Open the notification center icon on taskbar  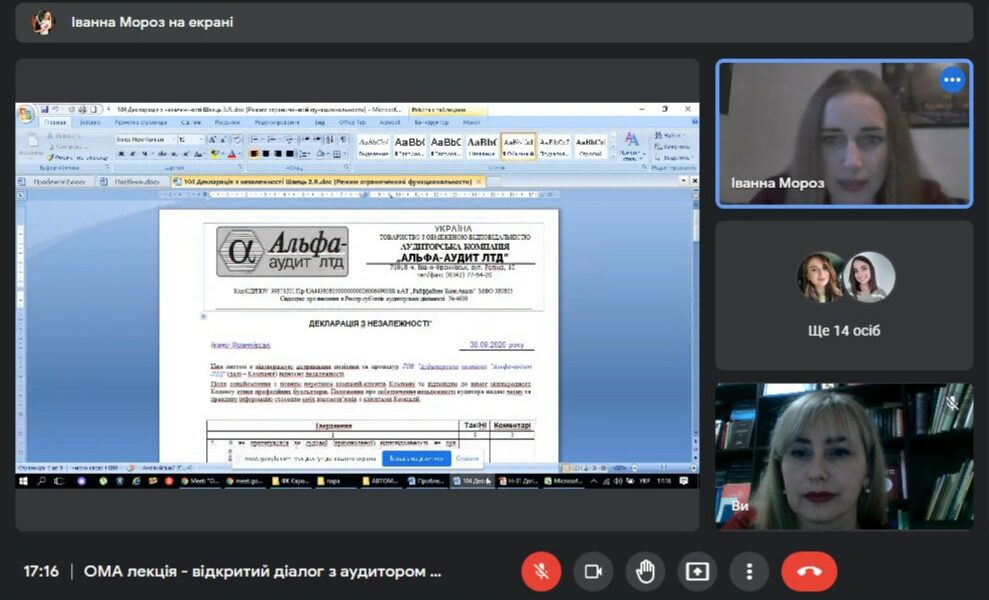(x=684, y=481)
